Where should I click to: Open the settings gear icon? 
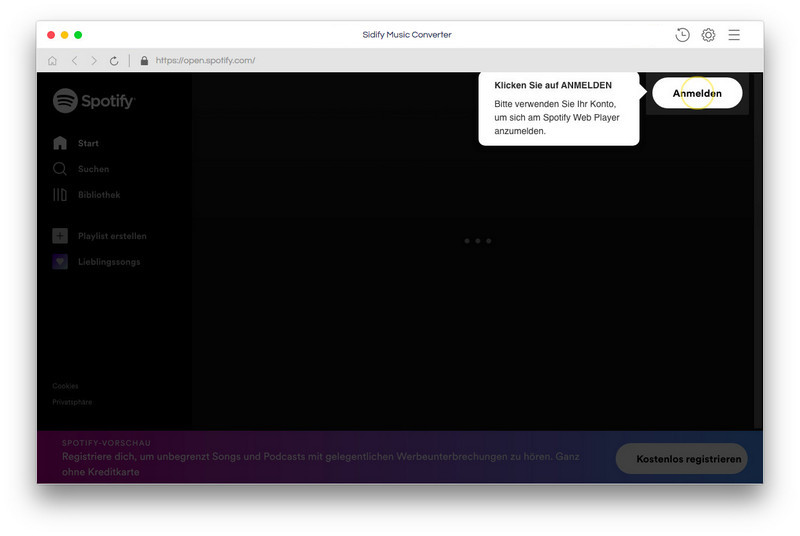[708, 35]
